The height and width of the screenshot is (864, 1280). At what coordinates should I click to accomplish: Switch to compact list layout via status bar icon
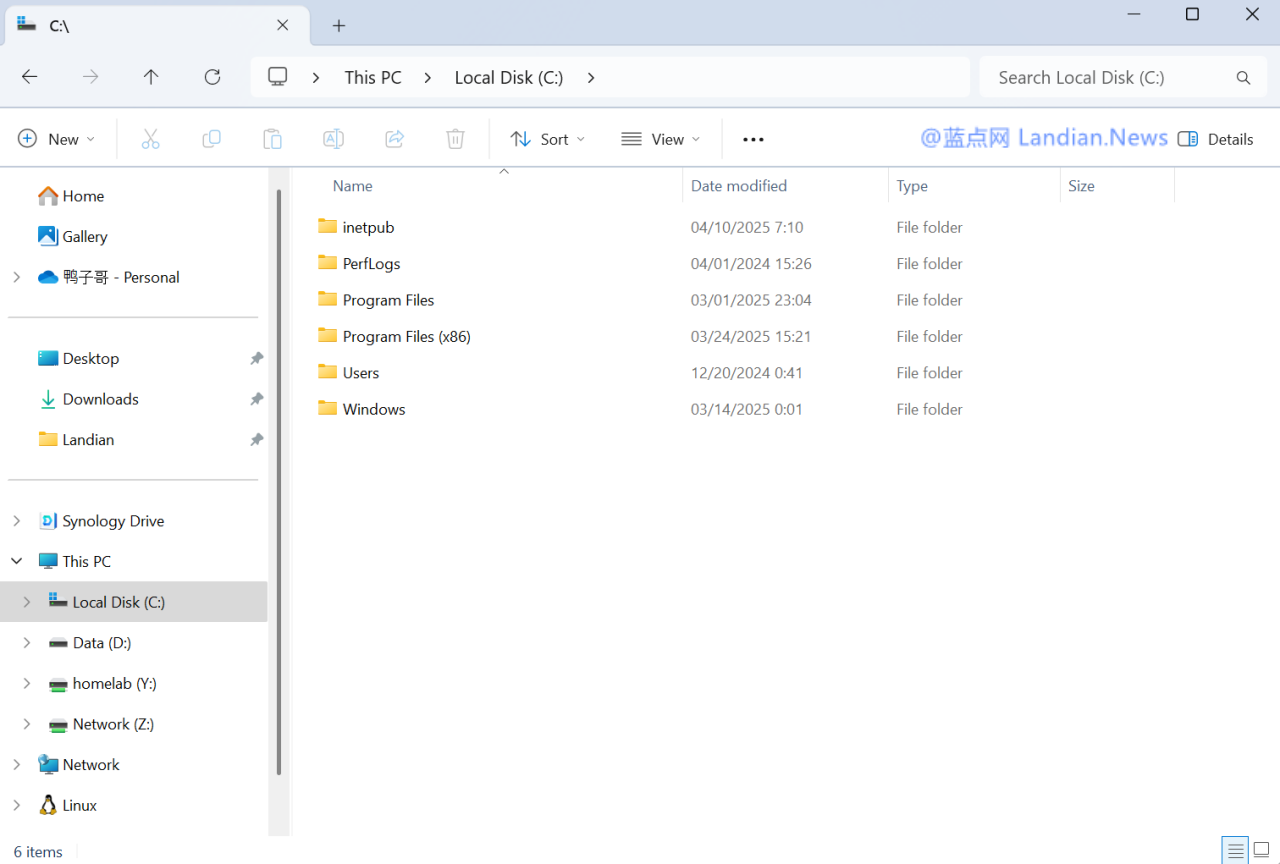click(1234, 849)
